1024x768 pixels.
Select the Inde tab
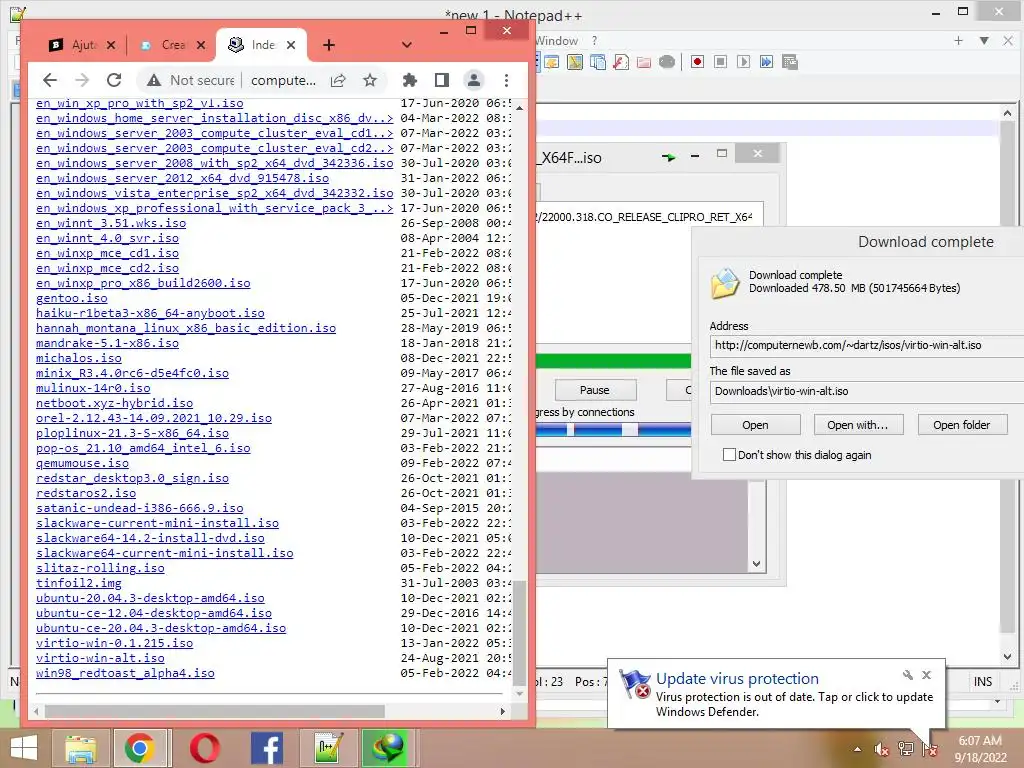coord(261,44)
